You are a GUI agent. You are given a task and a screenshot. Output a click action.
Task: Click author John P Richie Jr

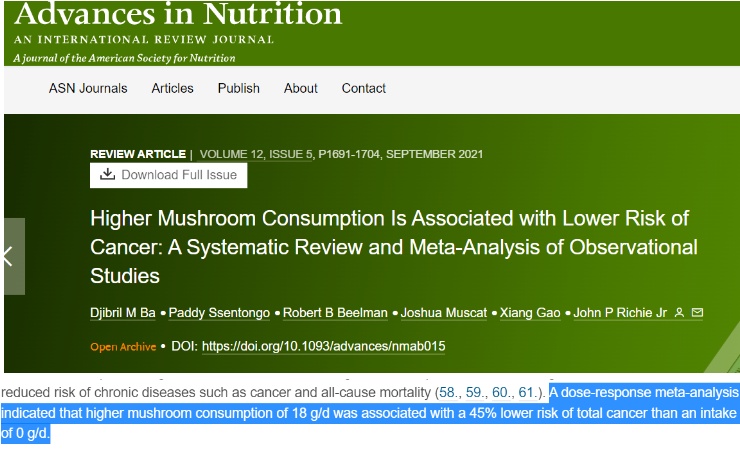(x=621, y=314)
